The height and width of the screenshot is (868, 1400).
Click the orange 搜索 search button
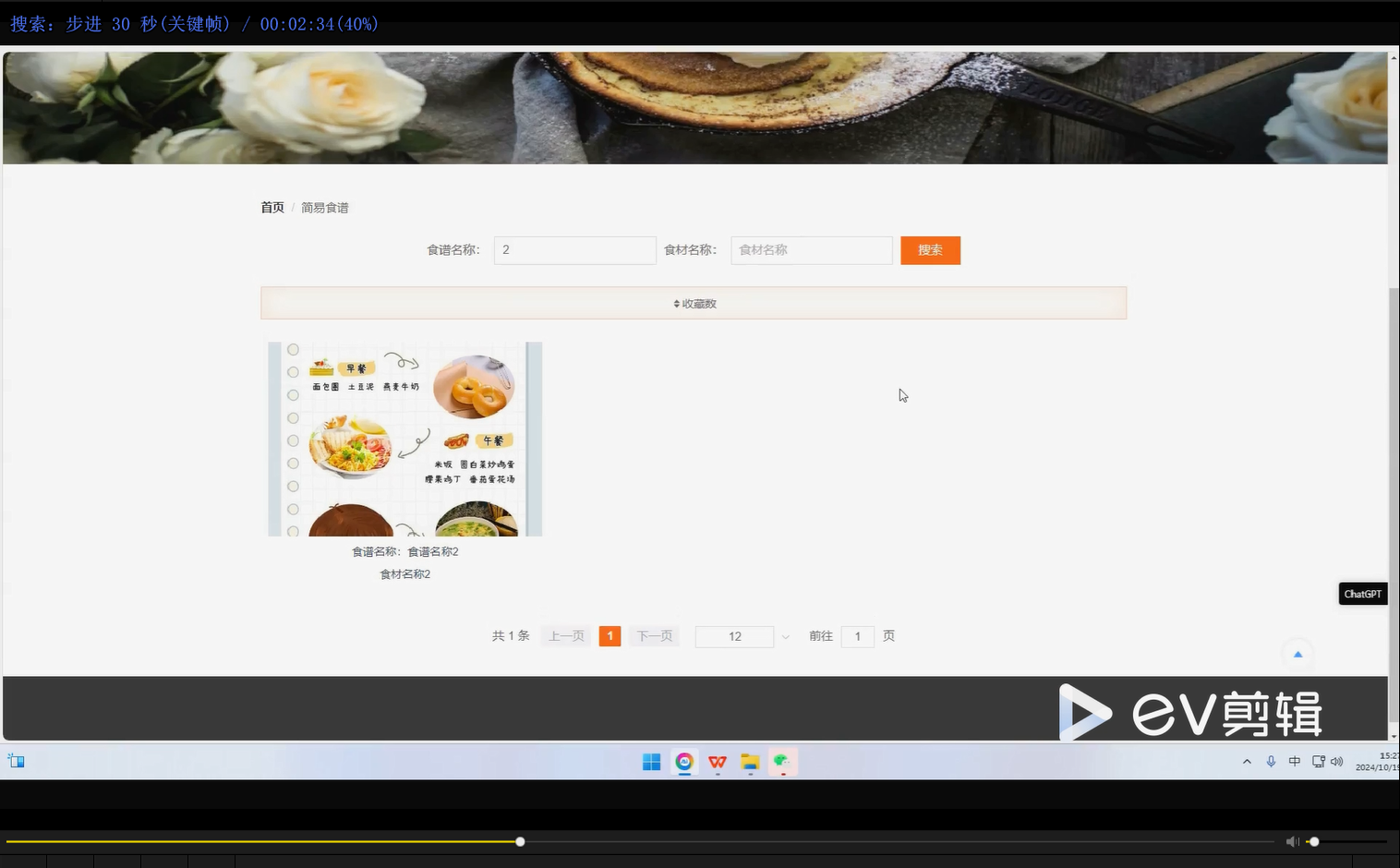(930, 249)
